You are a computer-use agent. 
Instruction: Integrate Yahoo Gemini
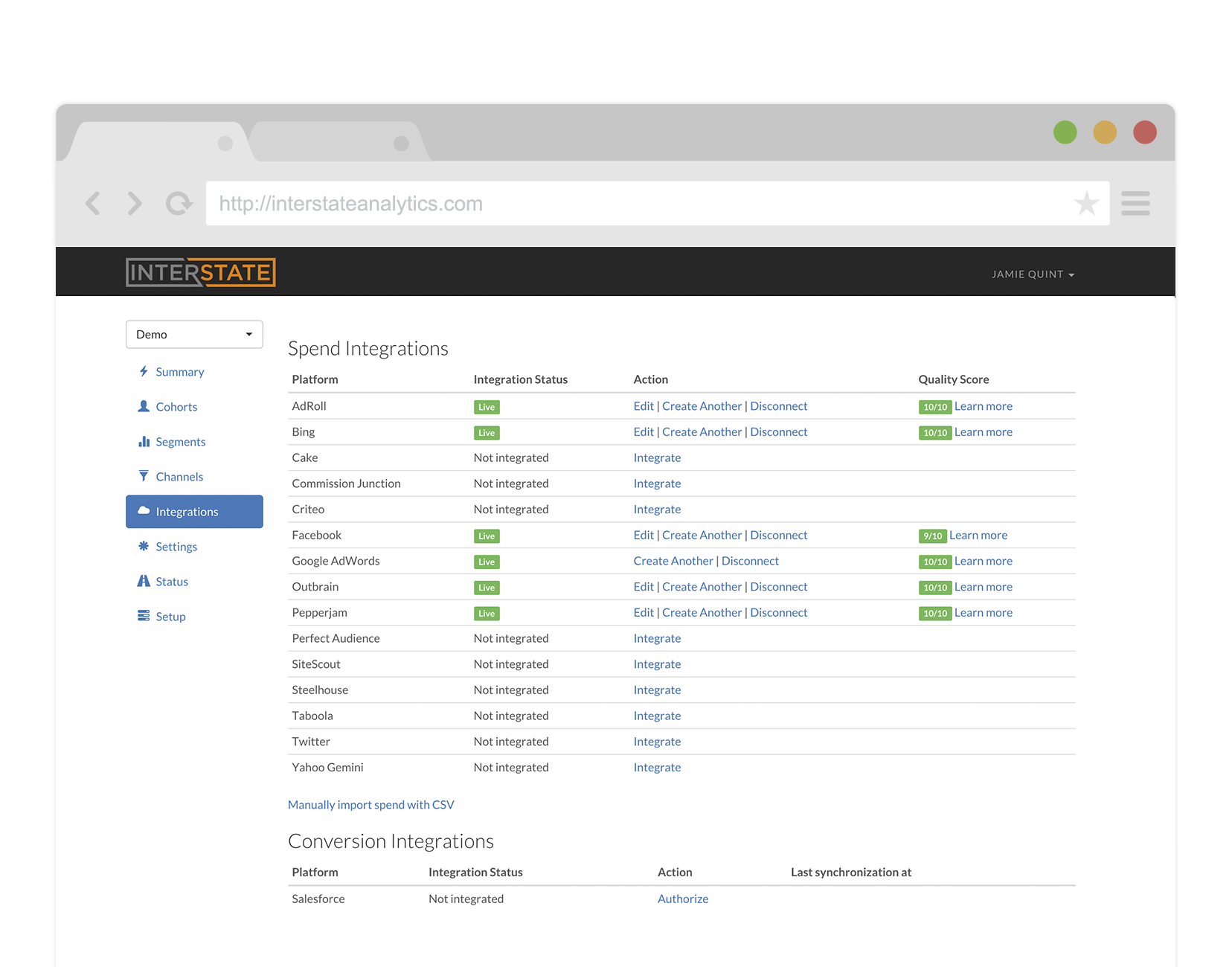pyautogui.click(x=657, y=767)
